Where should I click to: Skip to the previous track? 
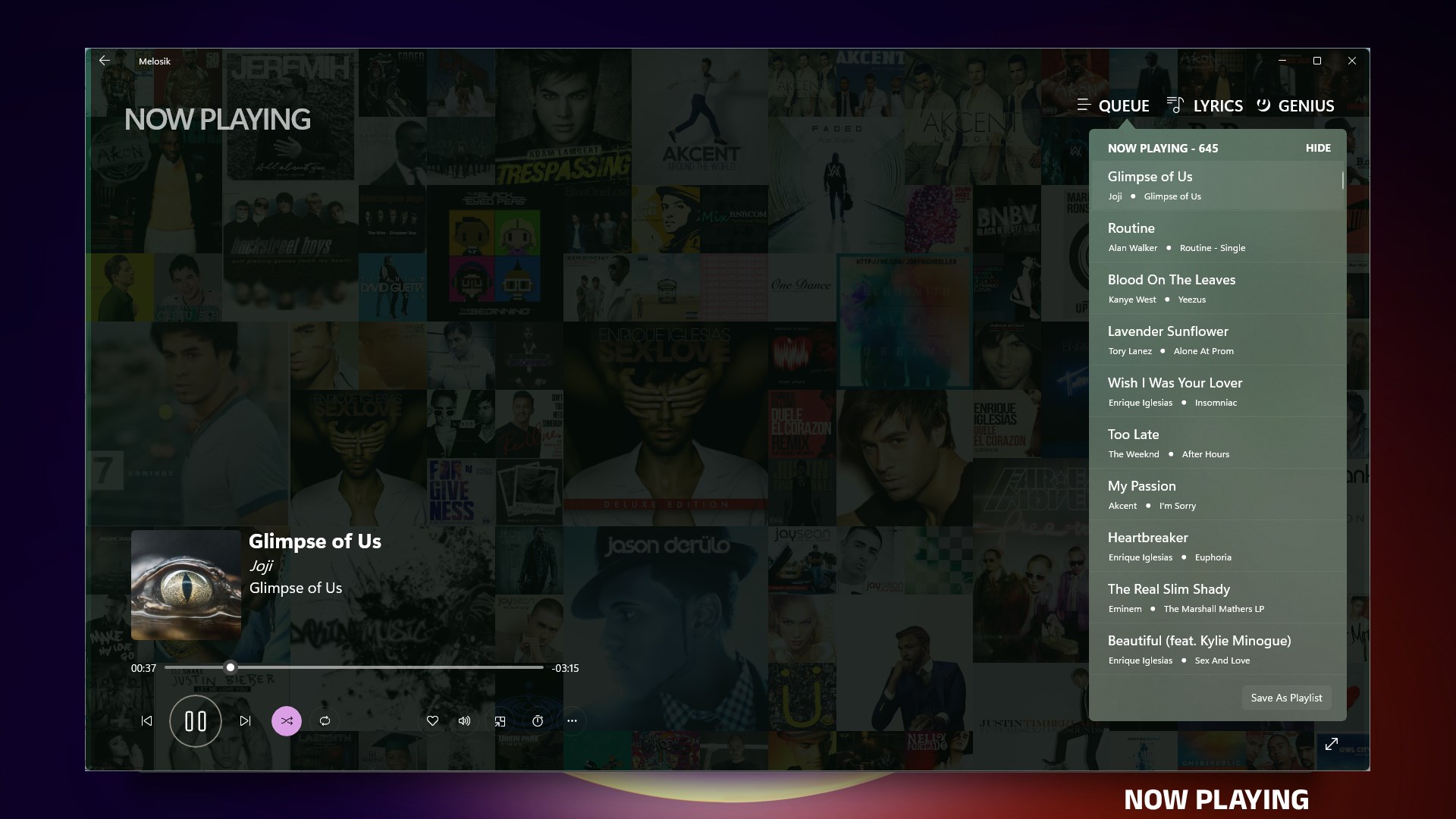click(x=146, y=721)
